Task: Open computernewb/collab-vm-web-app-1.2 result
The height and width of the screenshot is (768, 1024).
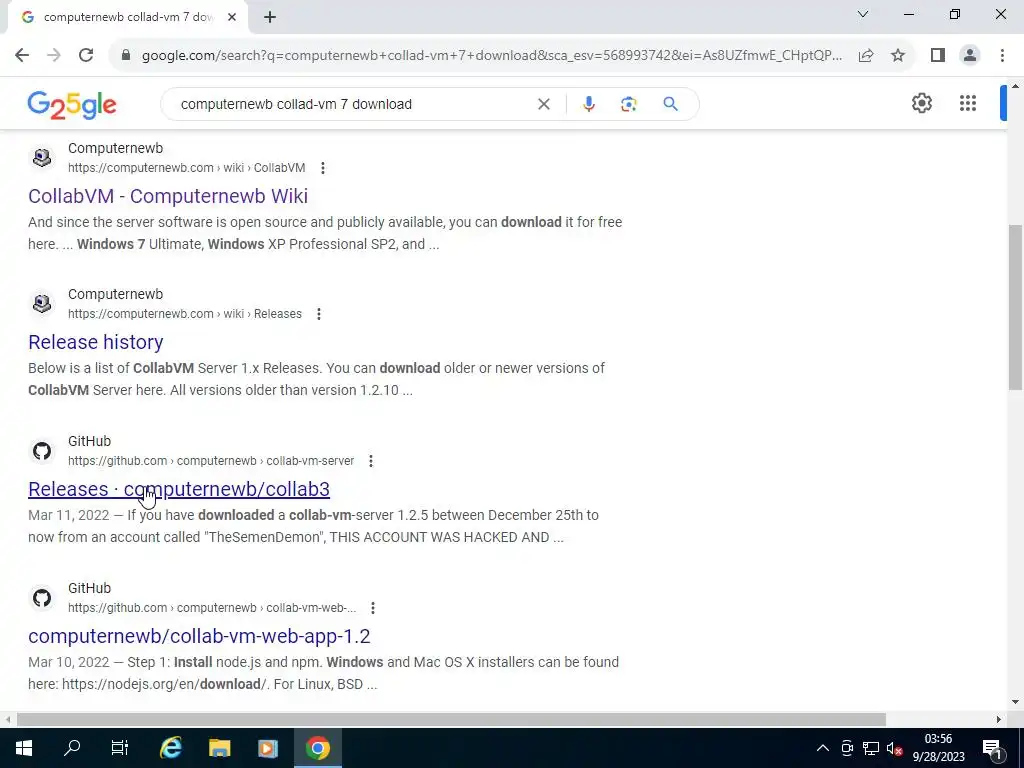Action: pyautogui.click(x=199, y=636)
